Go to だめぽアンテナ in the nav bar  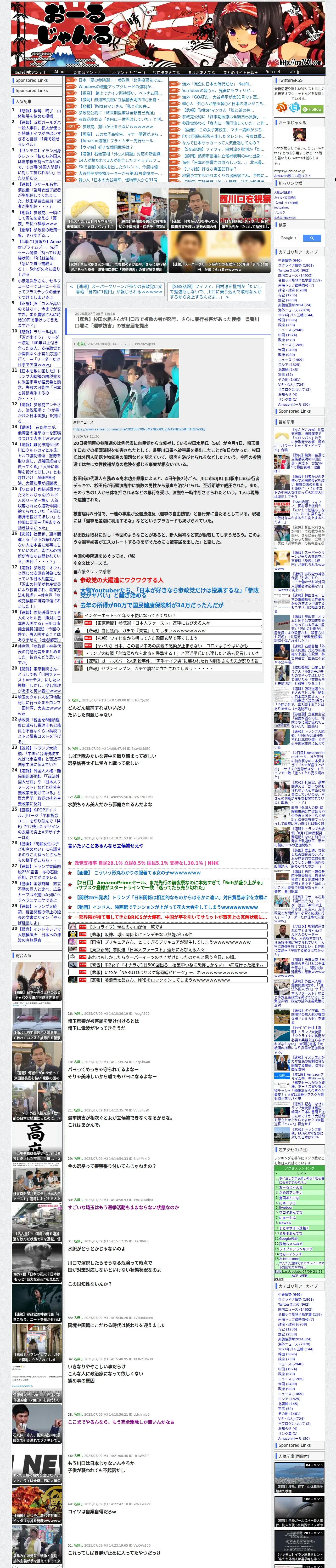(x=87, y=72)
